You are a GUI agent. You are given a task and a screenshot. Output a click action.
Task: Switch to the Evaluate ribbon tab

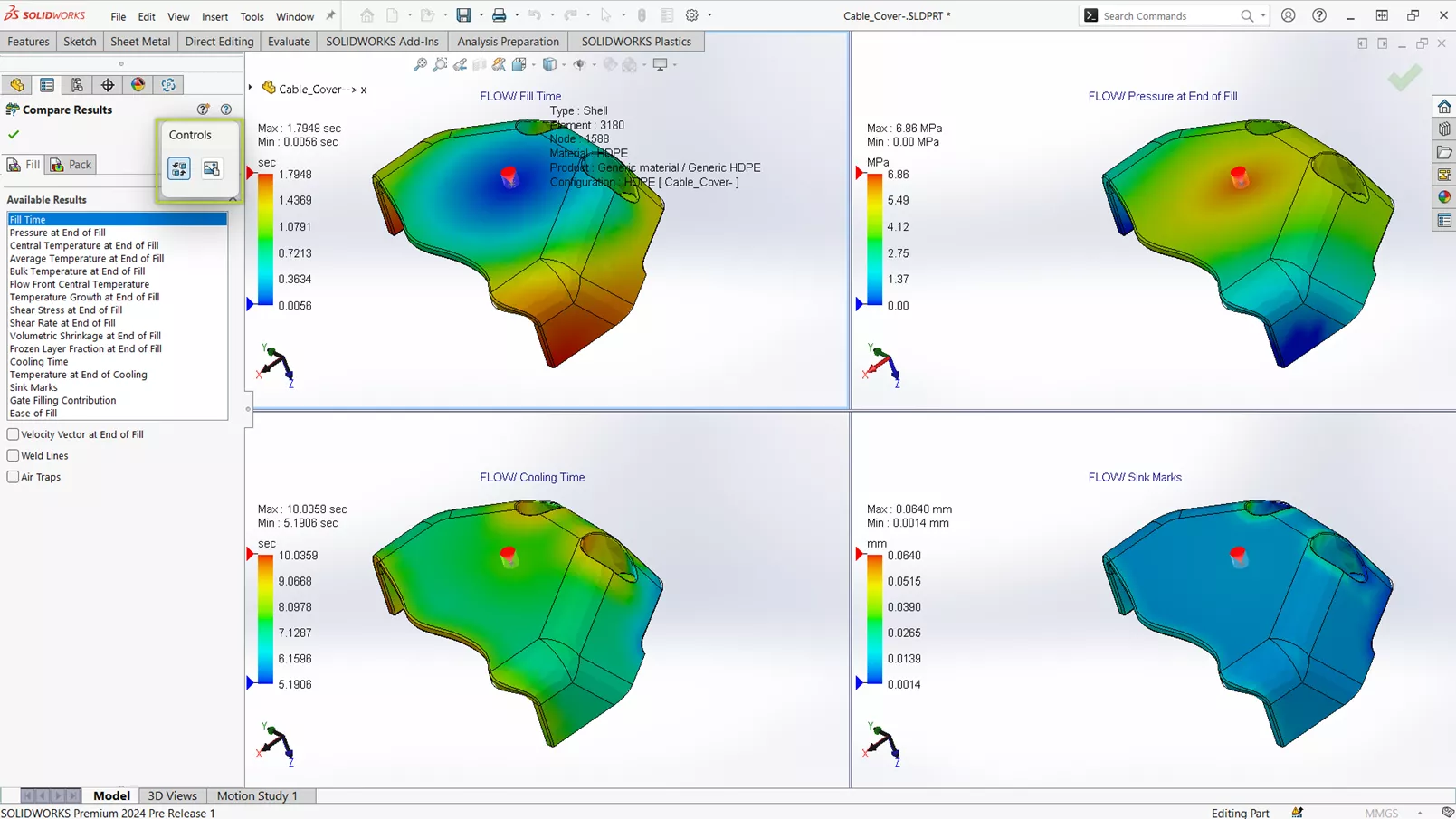[x=289, y=42]
